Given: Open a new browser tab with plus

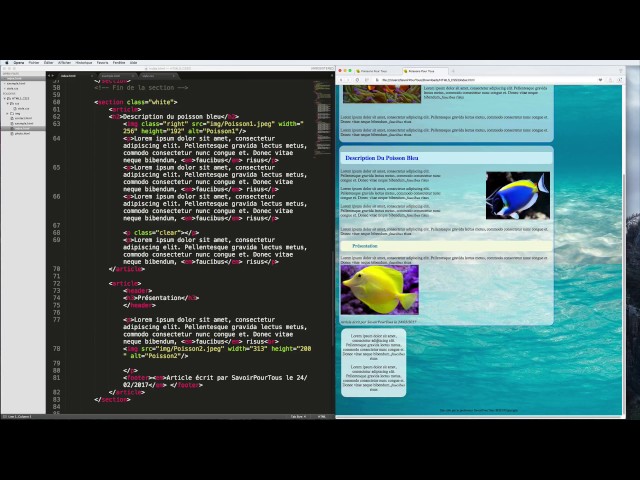Looking at the screenshot, I should [x=453, y=71].
